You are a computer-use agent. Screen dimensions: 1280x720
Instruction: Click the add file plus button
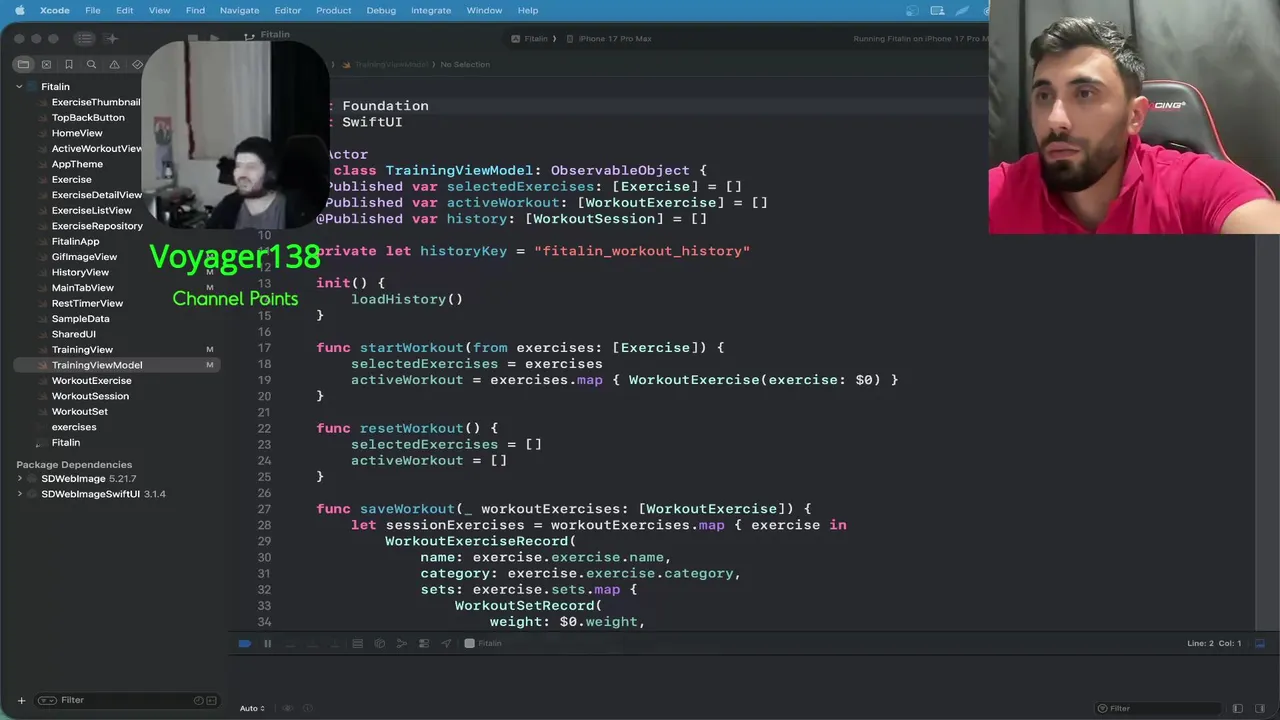21,700
